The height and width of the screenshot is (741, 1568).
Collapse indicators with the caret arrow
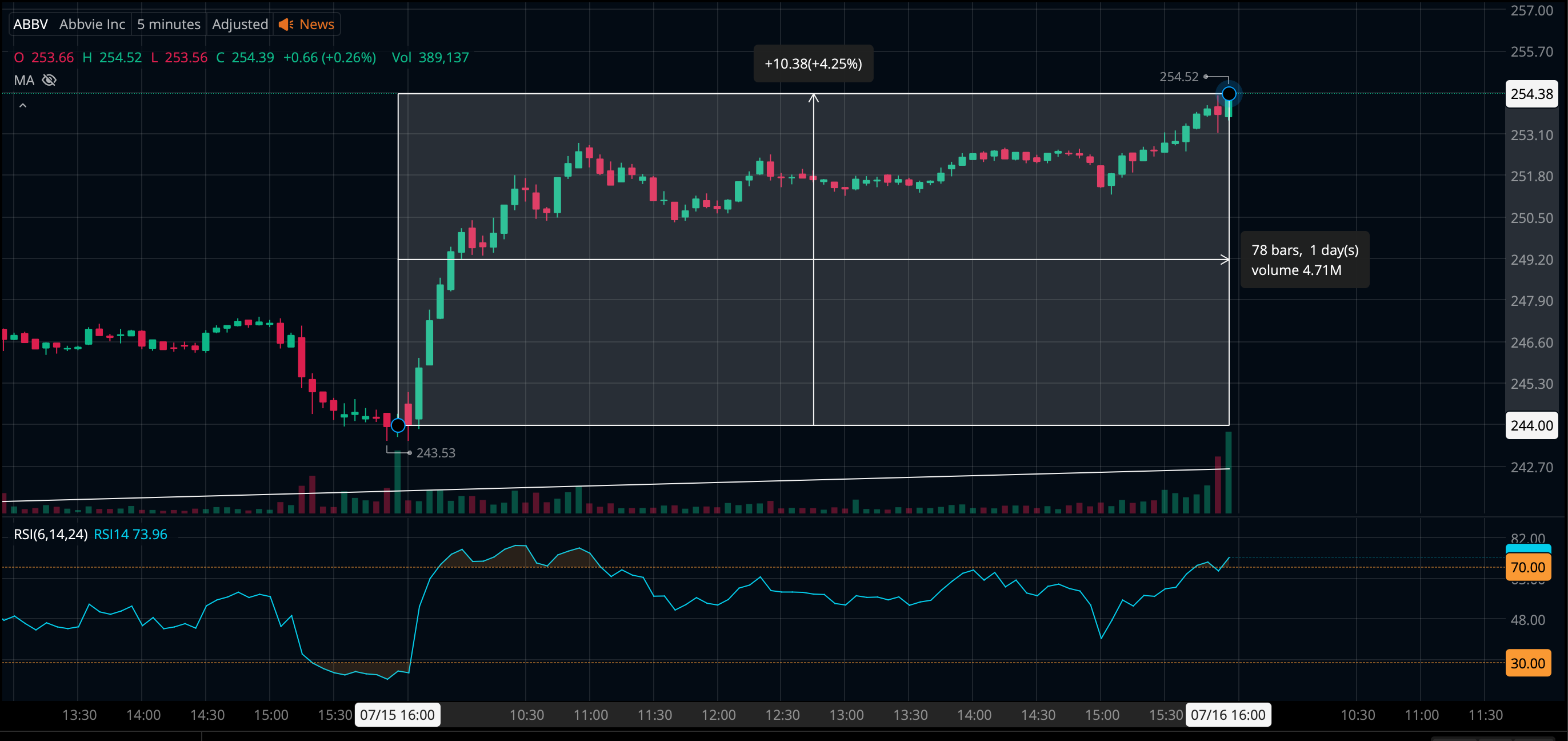tap(22, 106)
